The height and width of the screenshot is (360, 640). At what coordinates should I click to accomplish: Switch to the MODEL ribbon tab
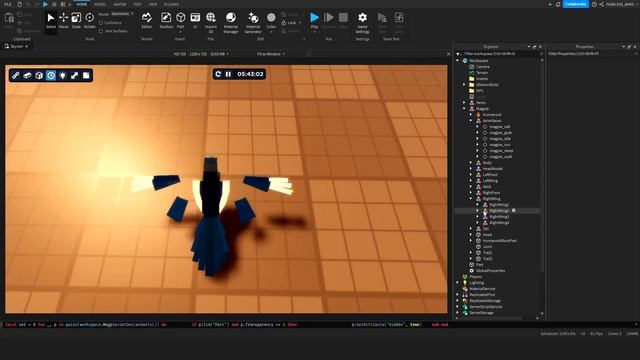click(100, 4)
